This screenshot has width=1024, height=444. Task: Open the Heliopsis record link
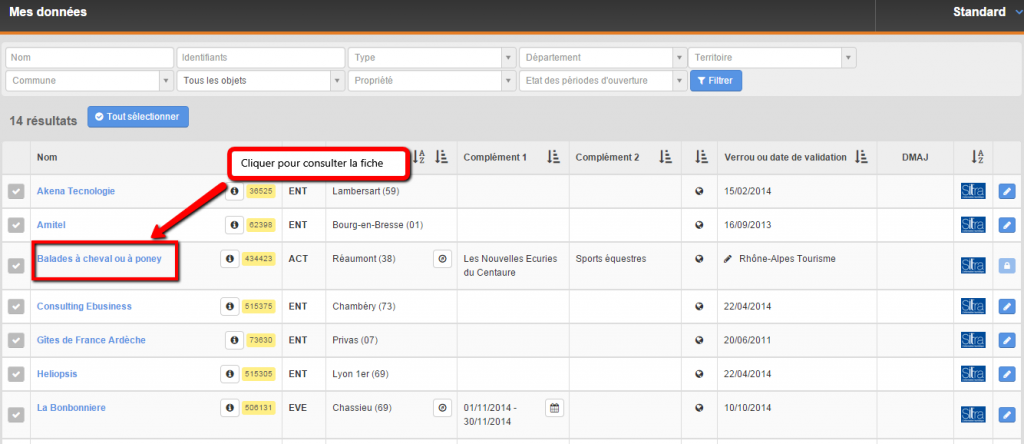(x=56, y=374)
